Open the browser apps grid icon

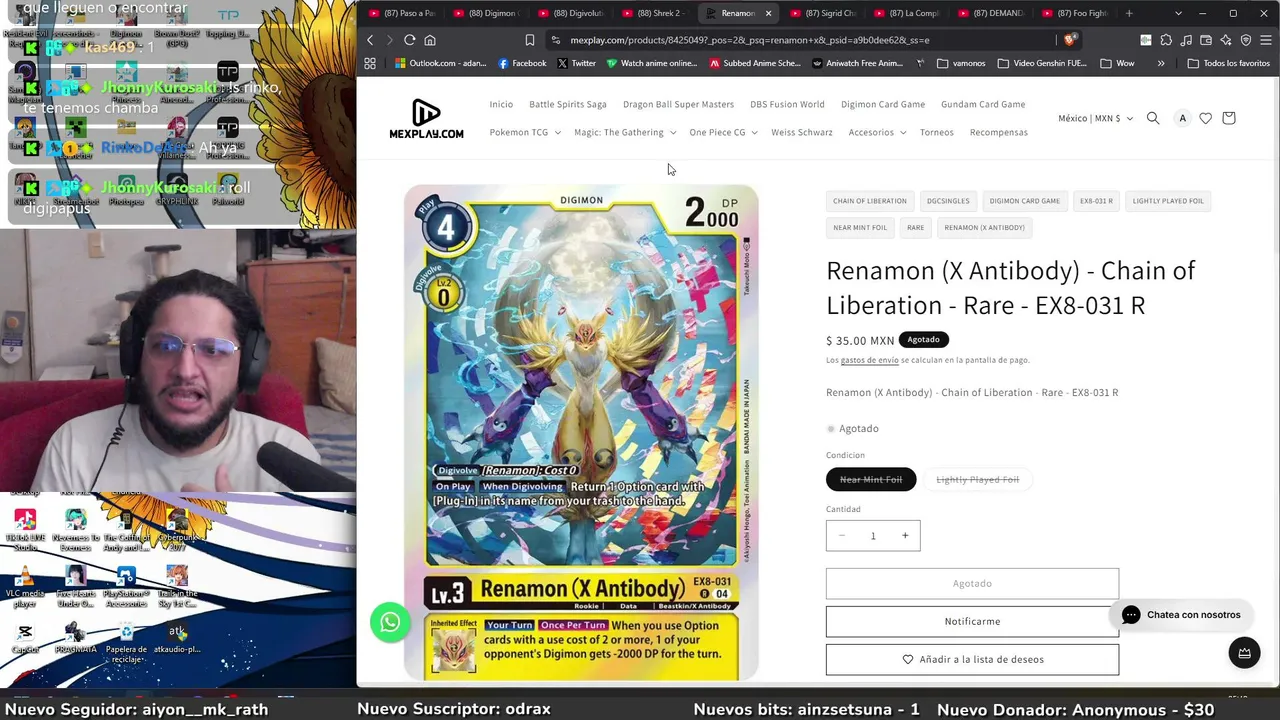370,63
